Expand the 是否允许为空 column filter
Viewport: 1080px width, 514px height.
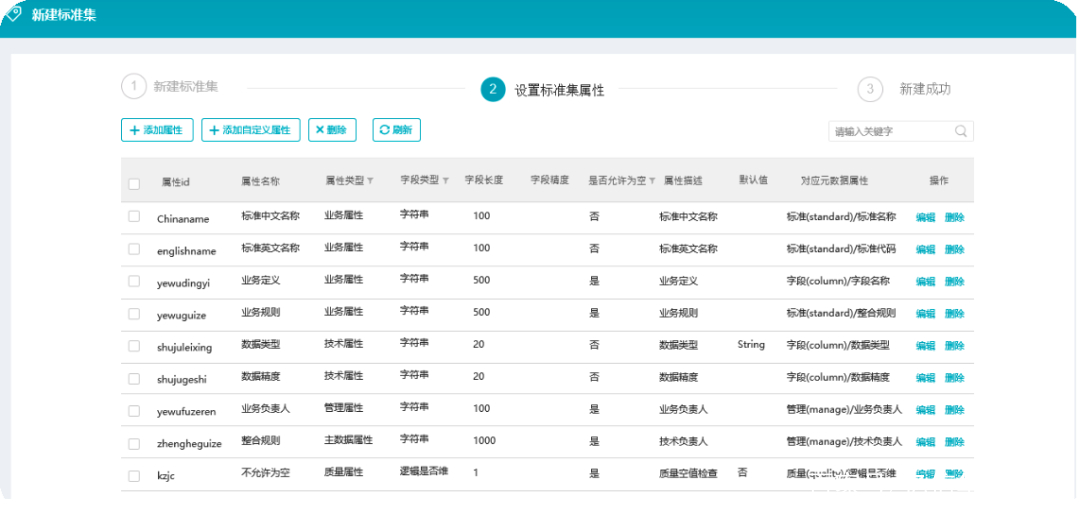652,181
